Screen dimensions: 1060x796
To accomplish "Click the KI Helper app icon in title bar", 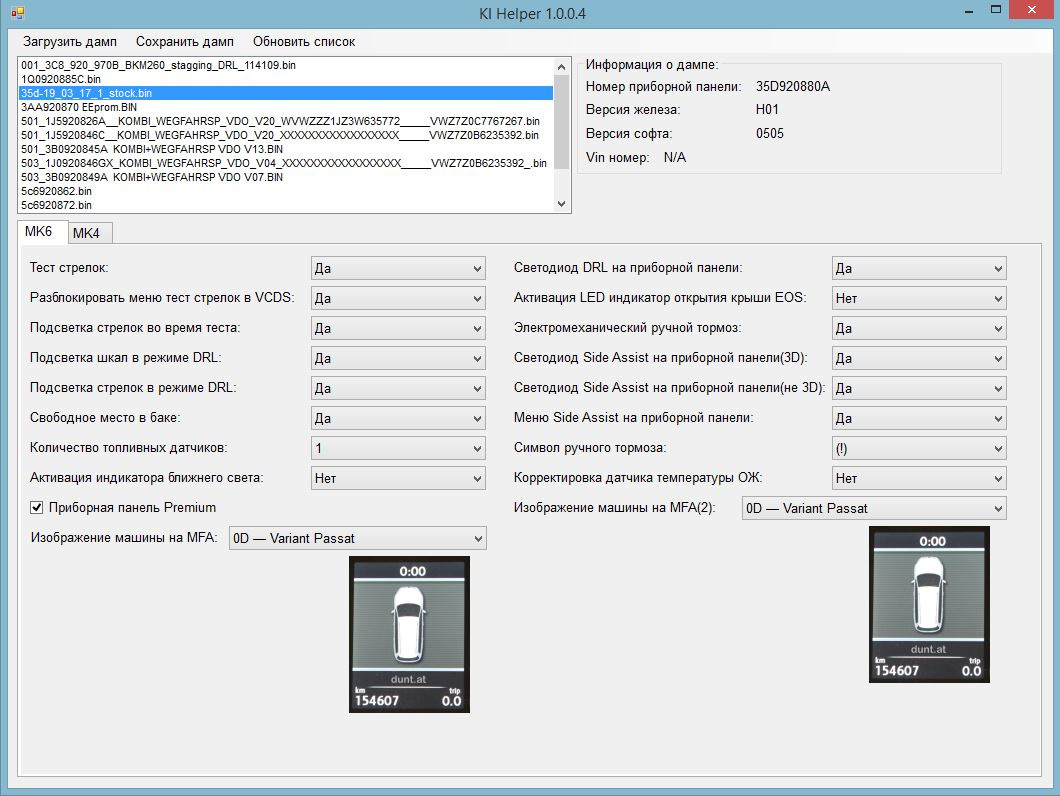I will pyautogui.click(x=17, y=12).
